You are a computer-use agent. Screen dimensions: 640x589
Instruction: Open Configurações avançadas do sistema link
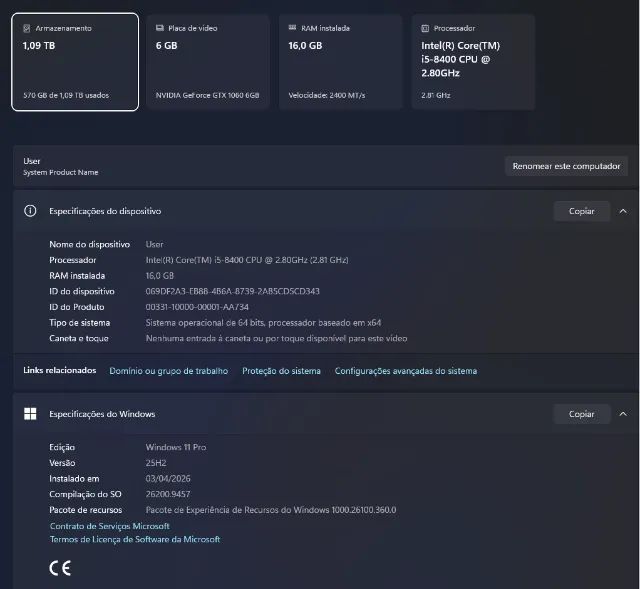point(406,371)
